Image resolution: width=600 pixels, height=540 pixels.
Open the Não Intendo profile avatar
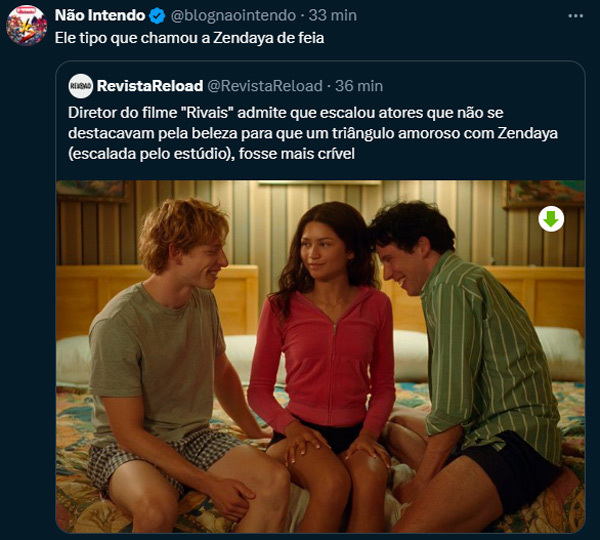(26, 25)
